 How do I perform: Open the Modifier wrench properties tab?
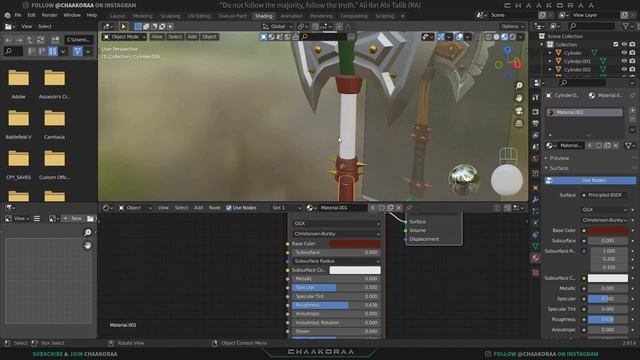pyautogui.click(x=536, y=200)
